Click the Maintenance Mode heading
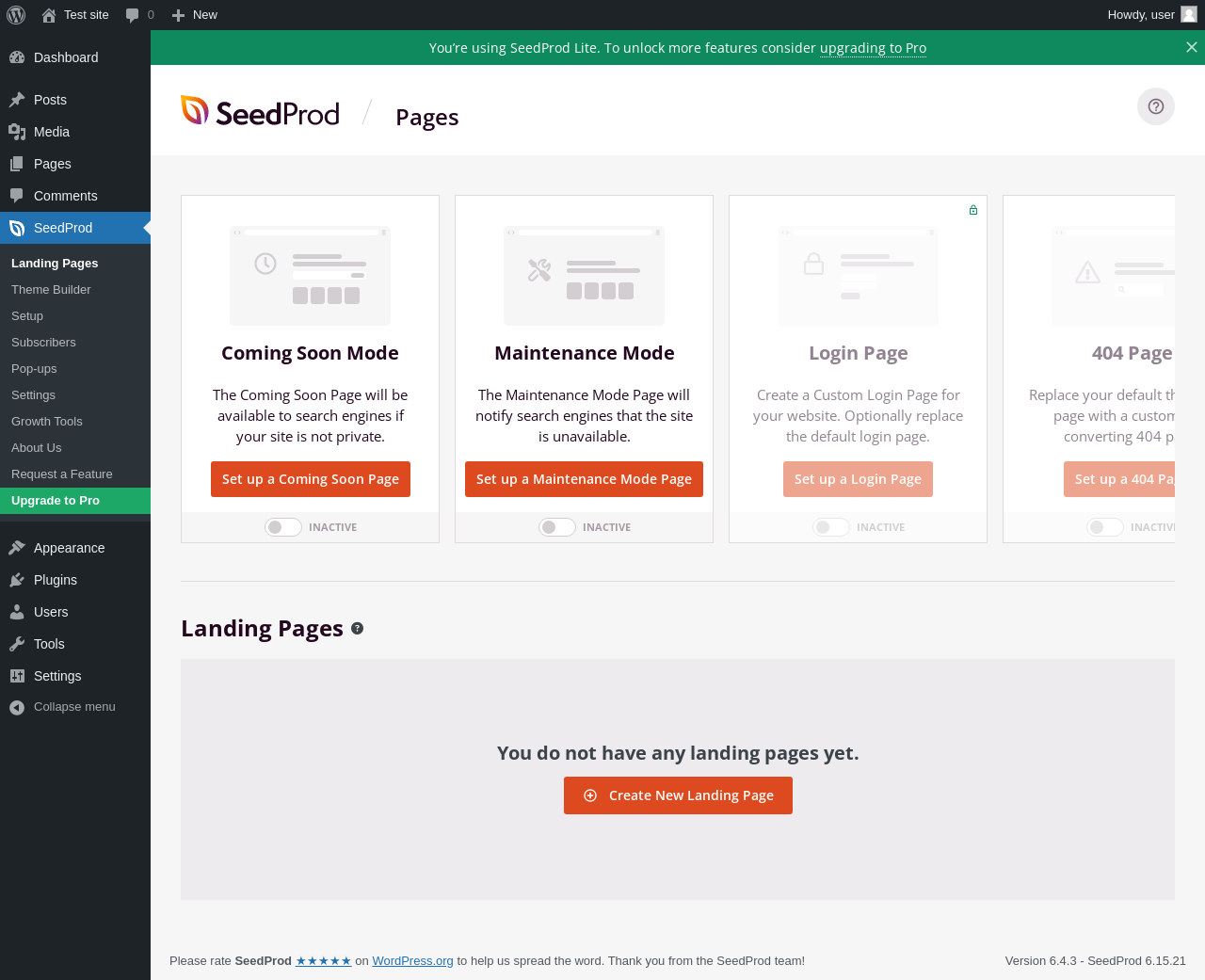The width and height of the screenshot is (1205, 980). [x=585, y=353]
